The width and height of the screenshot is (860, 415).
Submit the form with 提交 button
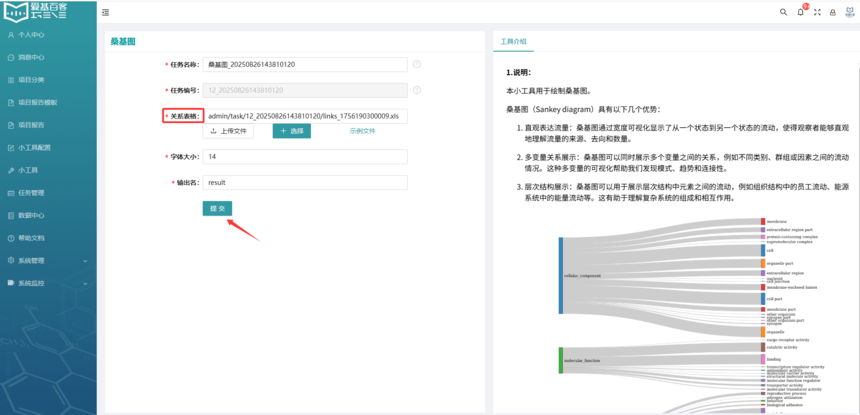(x=217, y=208)
